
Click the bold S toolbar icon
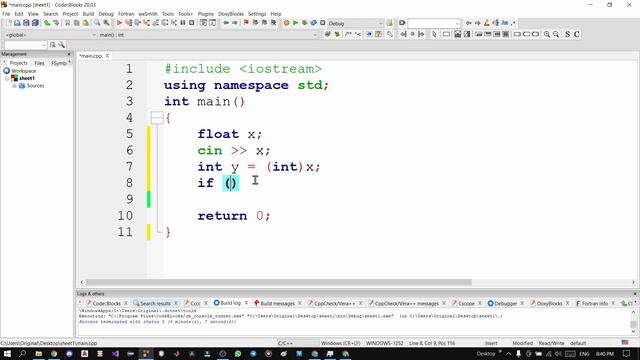point(567,34)
